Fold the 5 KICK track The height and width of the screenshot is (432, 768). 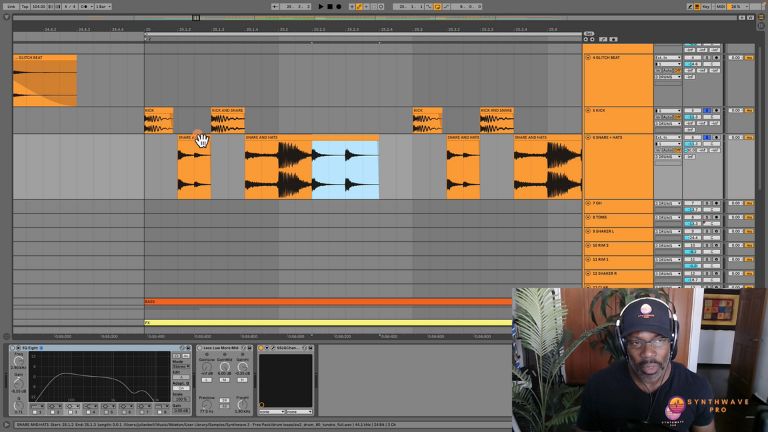tap(588, 110)
